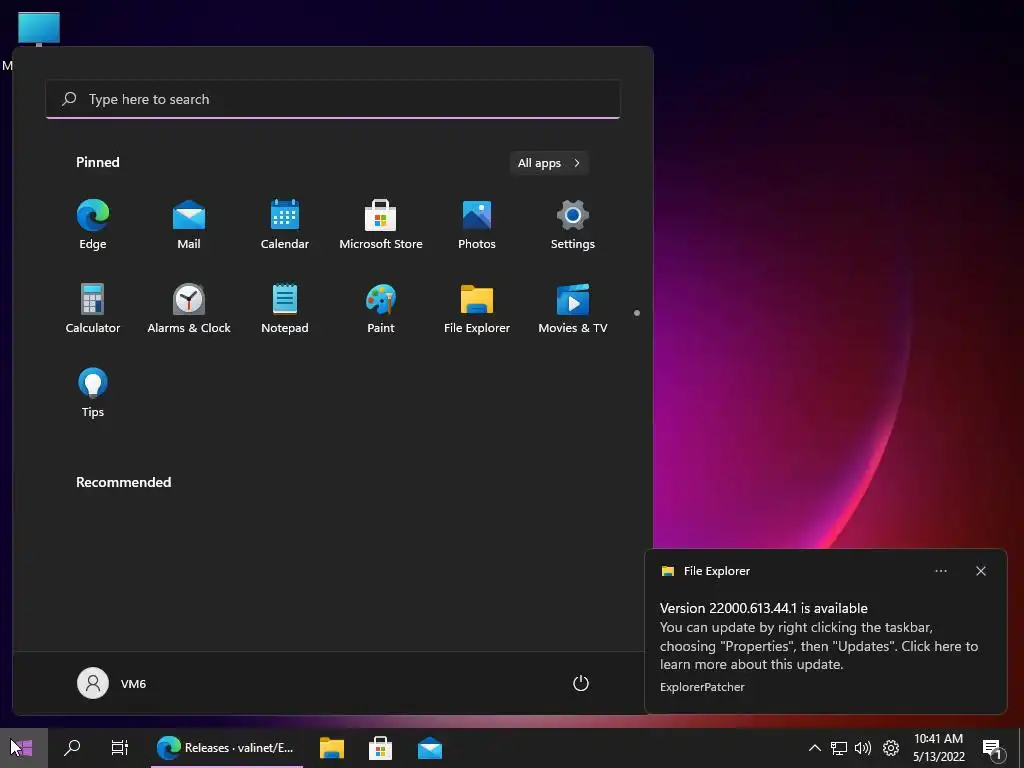Click the Windows Start button on taskbar

(24, 748)
